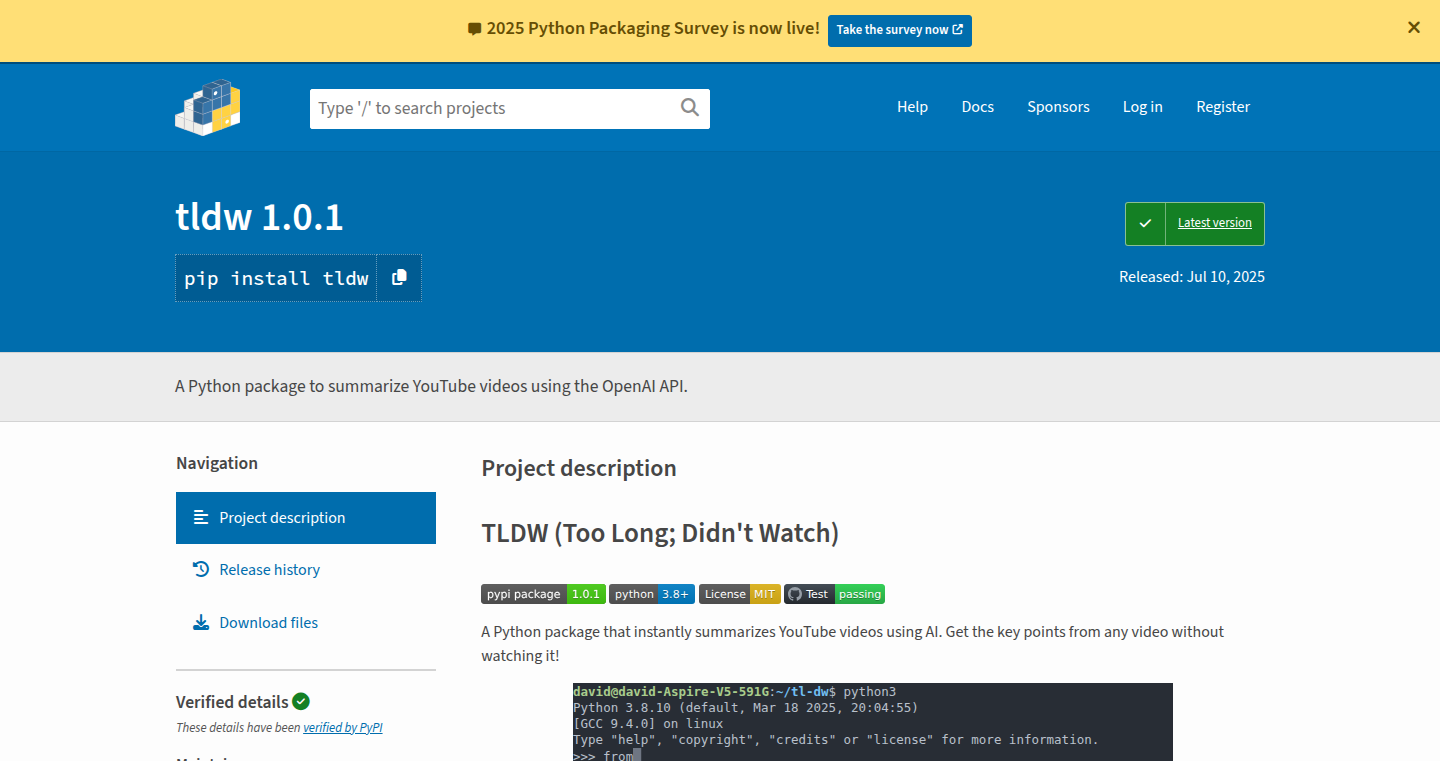Take the survey now

point(900,30)
